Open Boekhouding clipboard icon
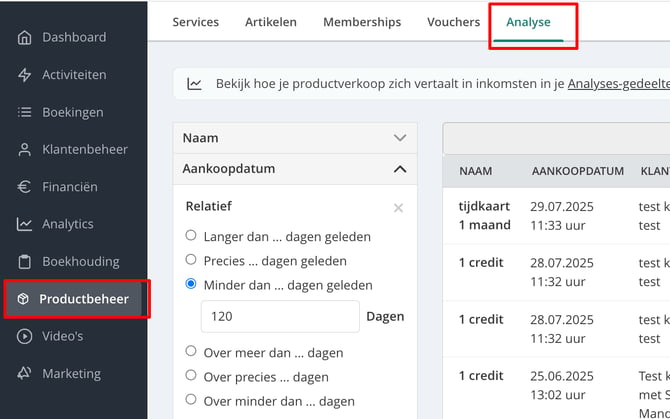This screenshot has width=670, height=419. pos(24,261)
